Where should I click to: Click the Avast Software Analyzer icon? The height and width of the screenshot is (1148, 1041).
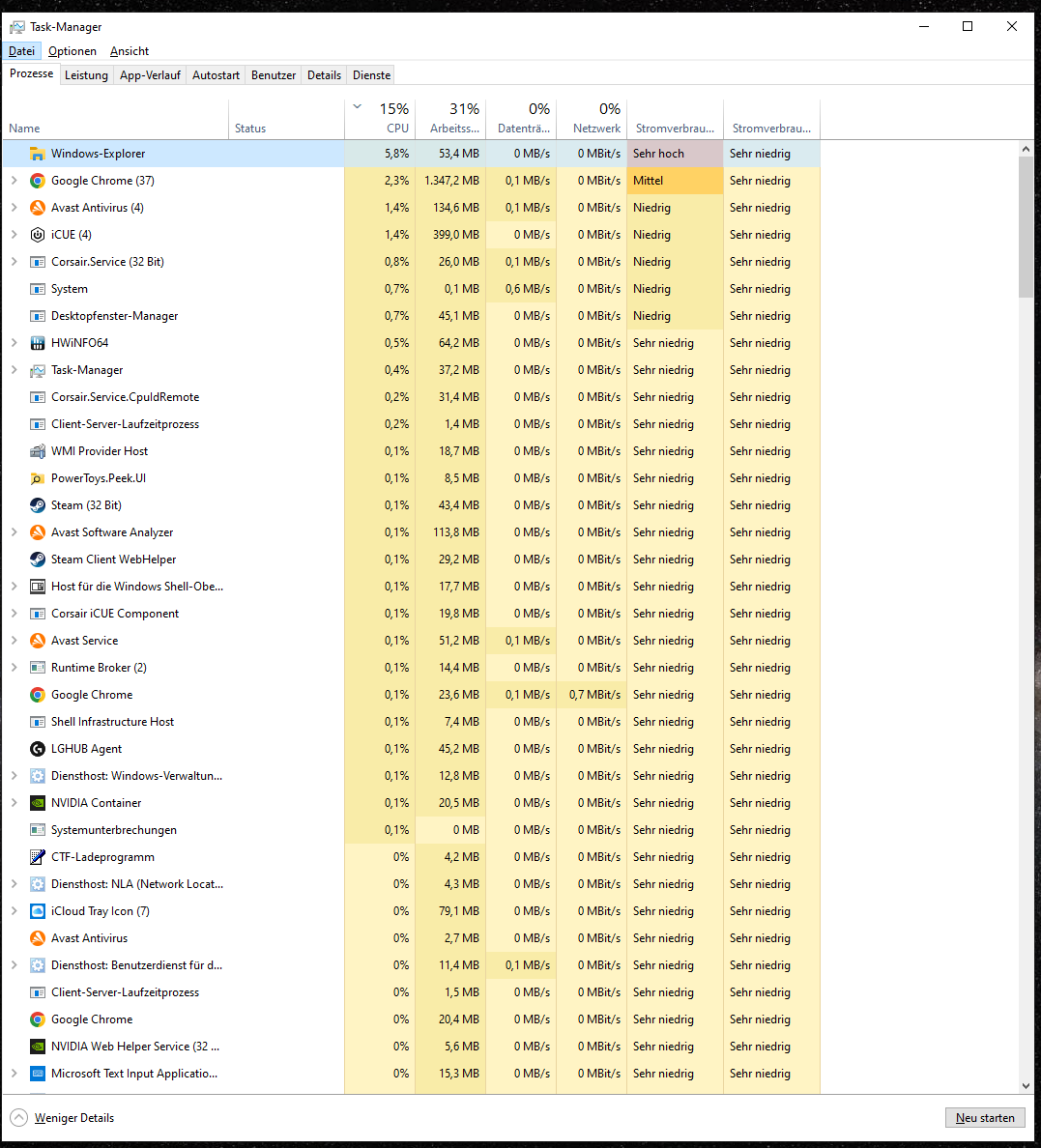[38, 533]
